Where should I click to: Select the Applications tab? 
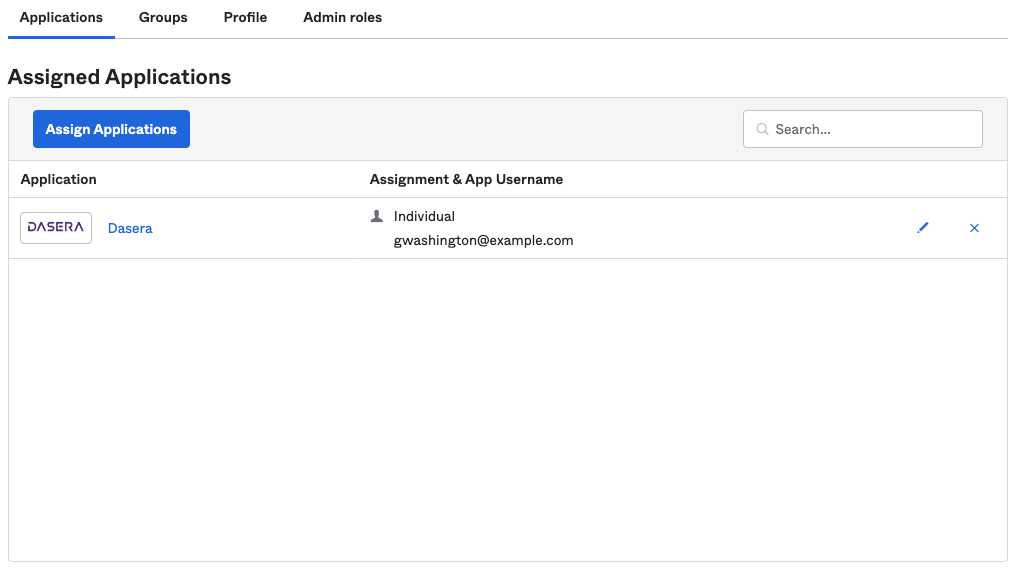61,17
